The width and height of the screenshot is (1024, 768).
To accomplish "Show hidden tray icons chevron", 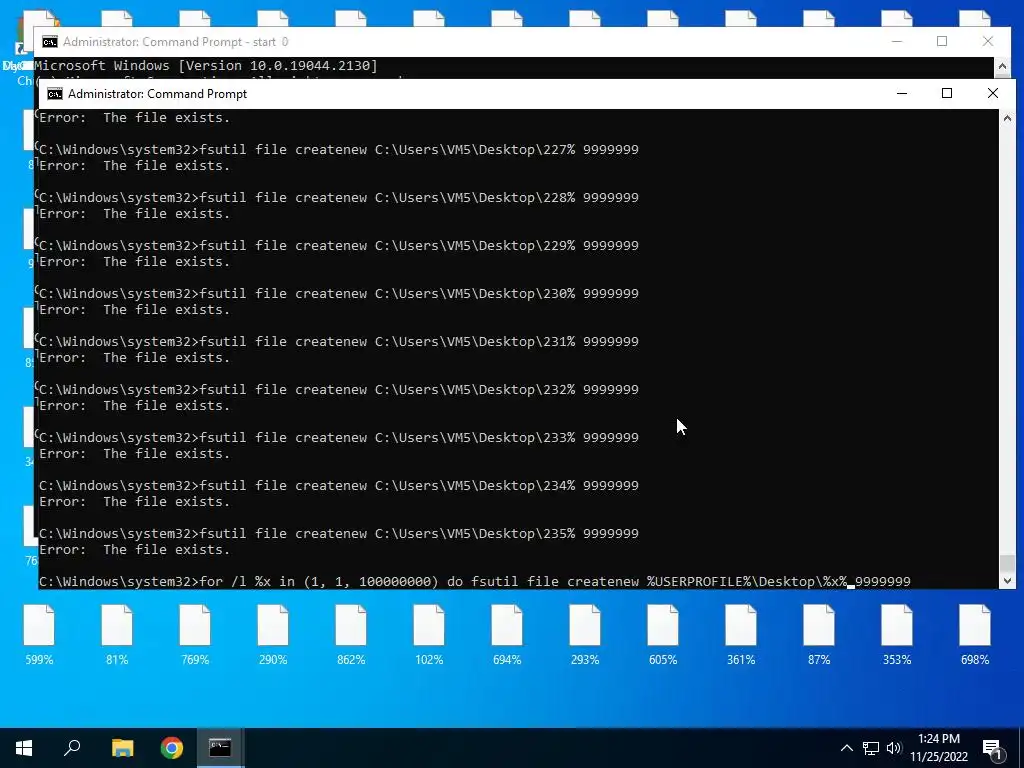I will [846, 748].
